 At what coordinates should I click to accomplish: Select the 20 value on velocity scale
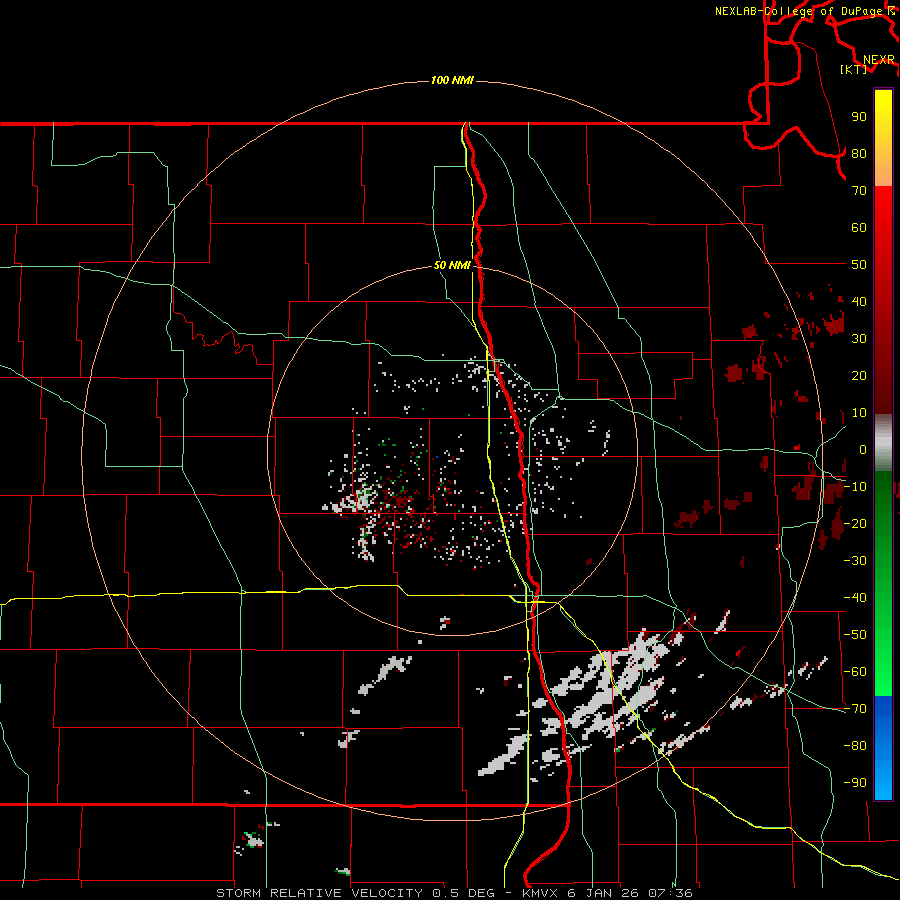click(x=859, y=375)
